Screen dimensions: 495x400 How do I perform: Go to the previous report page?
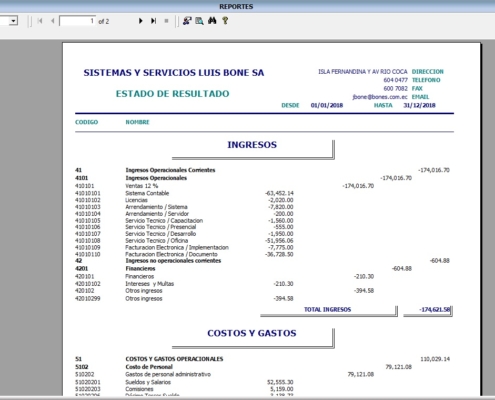point(52,21)
